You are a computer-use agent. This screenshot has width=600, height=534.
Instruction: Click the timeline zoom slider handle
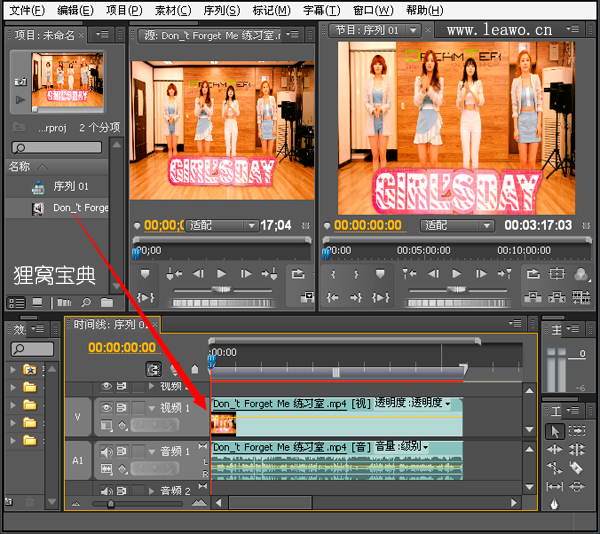[111, 503]
